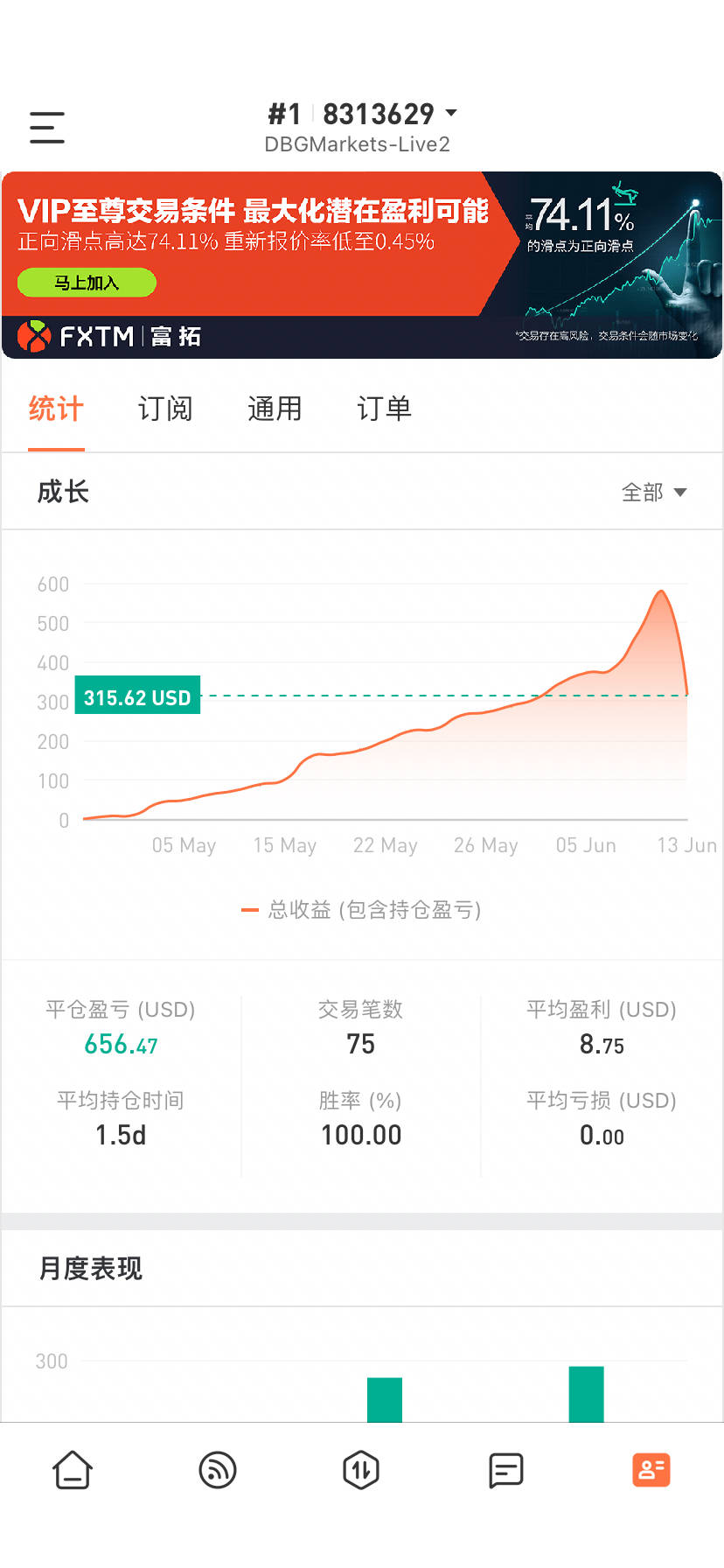The height and width of the screenshot is (1568, 724).
Task: Tap the green 马上加入 button
Action: tap(87, 283)
